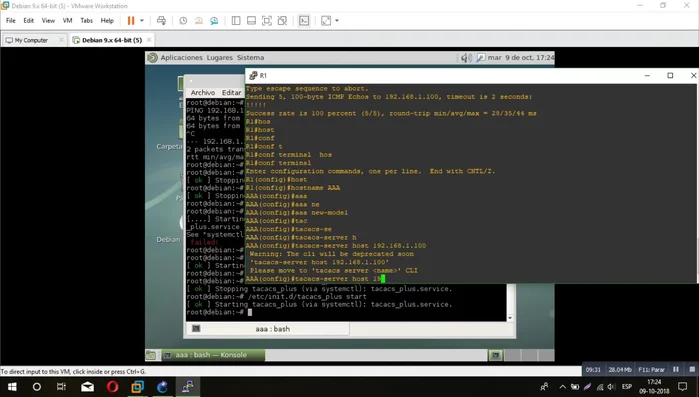The width and height of the screenshot is (699, 397).
Task: Open the Sistema menu in Debian
Action: point(251,57)
